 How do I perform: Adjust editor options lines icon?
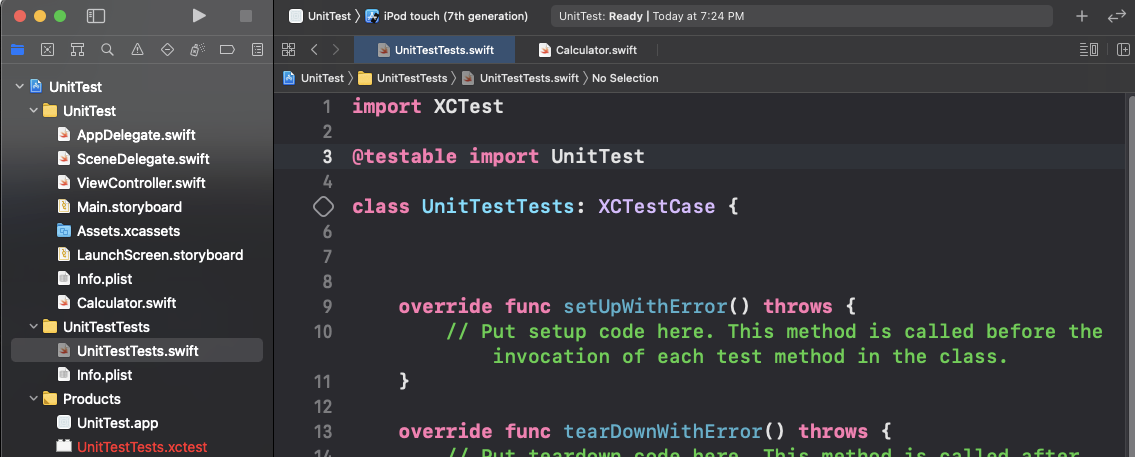(x=1089, y=49)
